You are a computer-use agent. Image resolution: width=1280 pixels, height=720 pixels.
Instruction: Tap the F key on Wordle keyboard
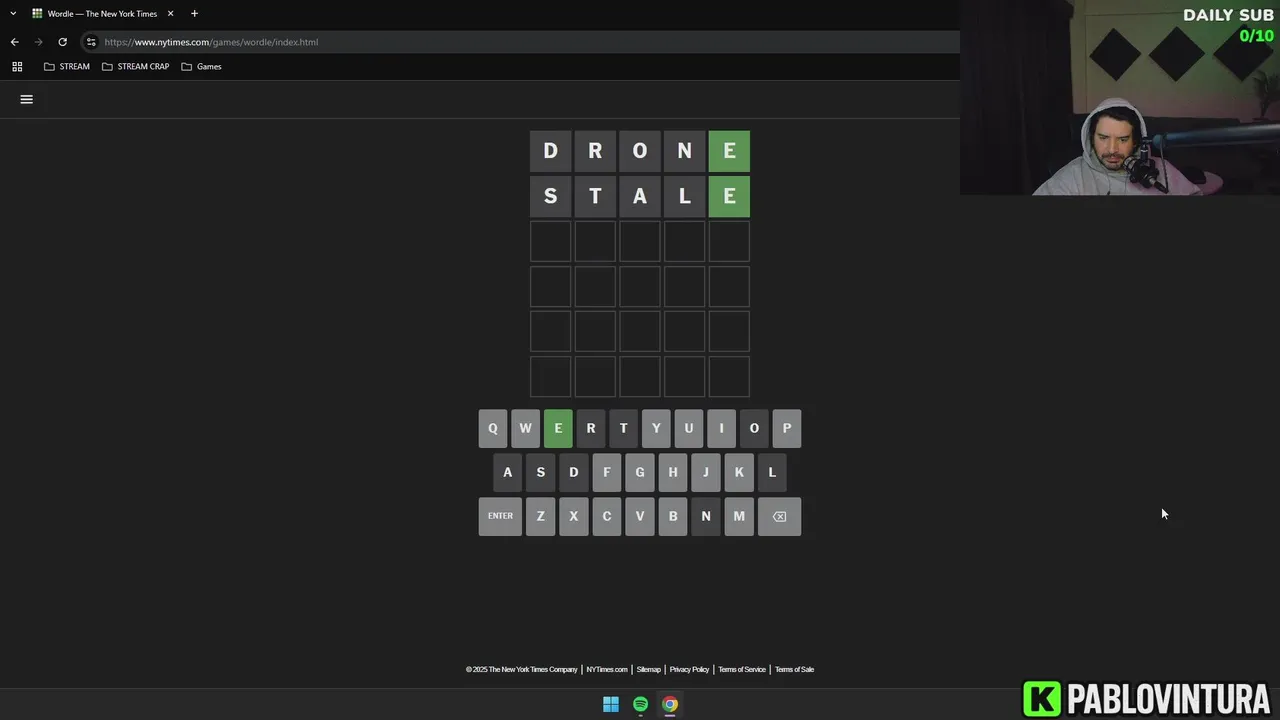[607, 472]
